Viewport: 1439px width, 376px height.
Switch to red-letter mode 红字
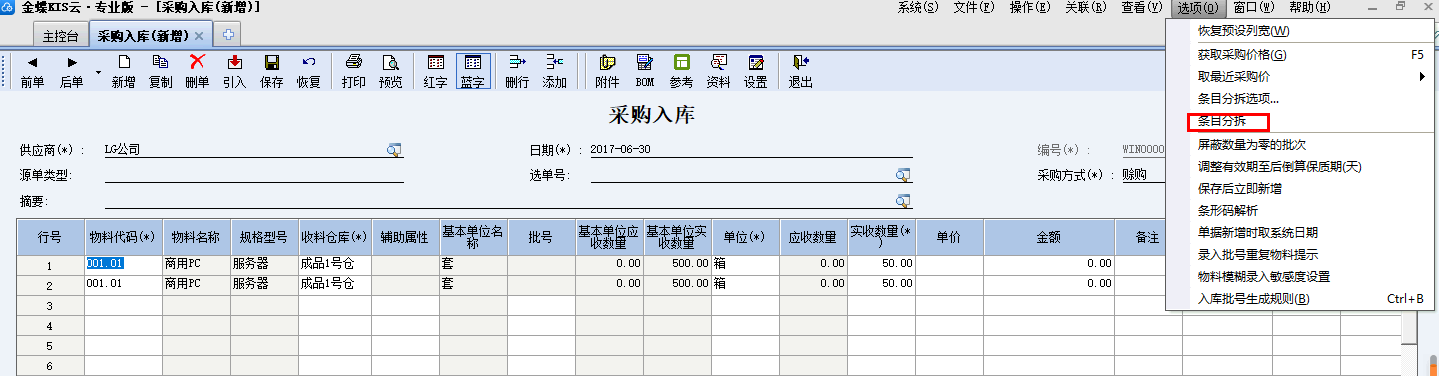tap(435, 72)
